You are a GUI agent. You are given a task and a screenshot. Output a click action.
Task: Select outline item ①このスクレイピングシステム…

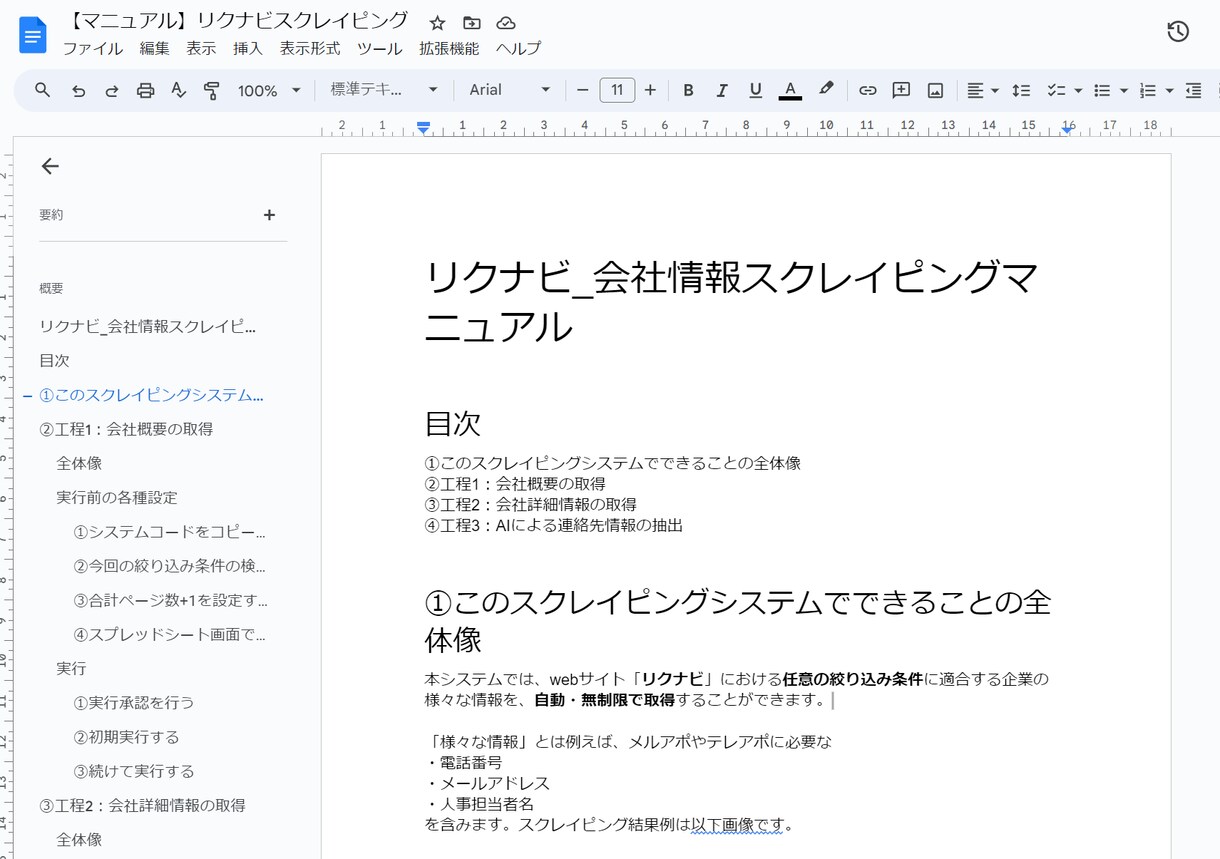151,395
